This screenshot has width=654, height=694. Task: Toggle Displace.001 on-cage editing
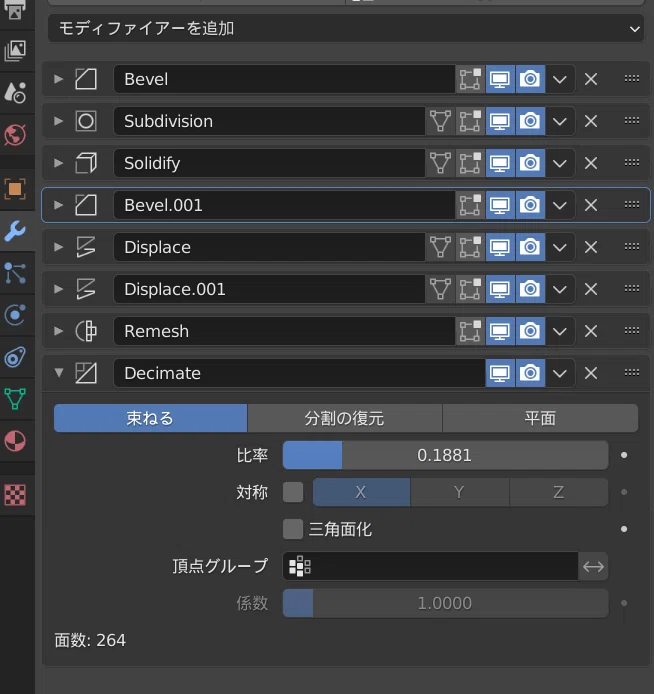(440, 289)
